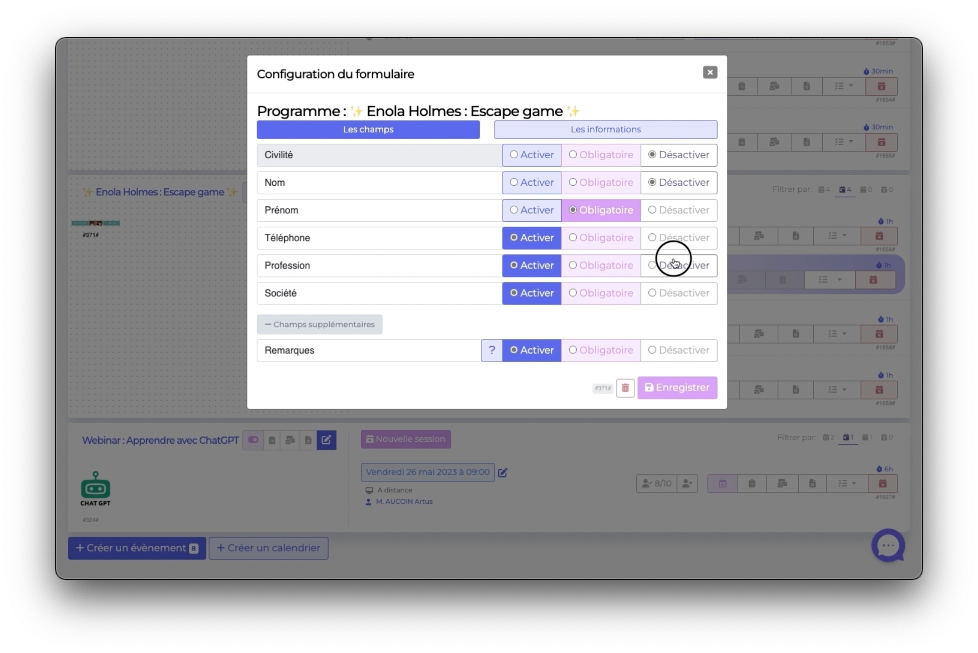The width and height of the screenshot is (978, 653).
Task: Open the chat support bubble
Action: (888, 545)
